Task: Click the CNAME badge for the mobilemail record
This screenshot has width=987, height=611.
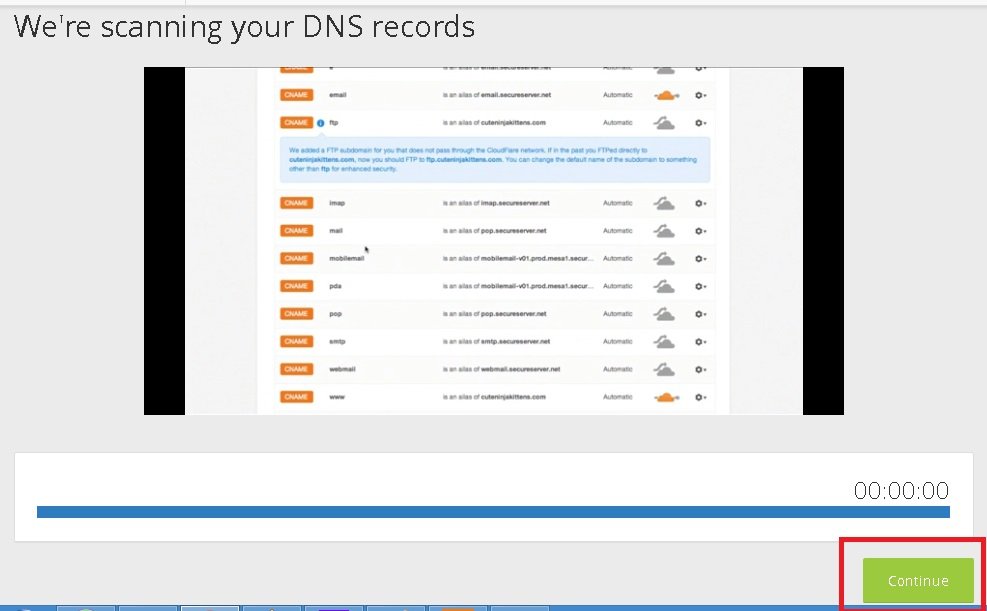Action: coord(295,258)
